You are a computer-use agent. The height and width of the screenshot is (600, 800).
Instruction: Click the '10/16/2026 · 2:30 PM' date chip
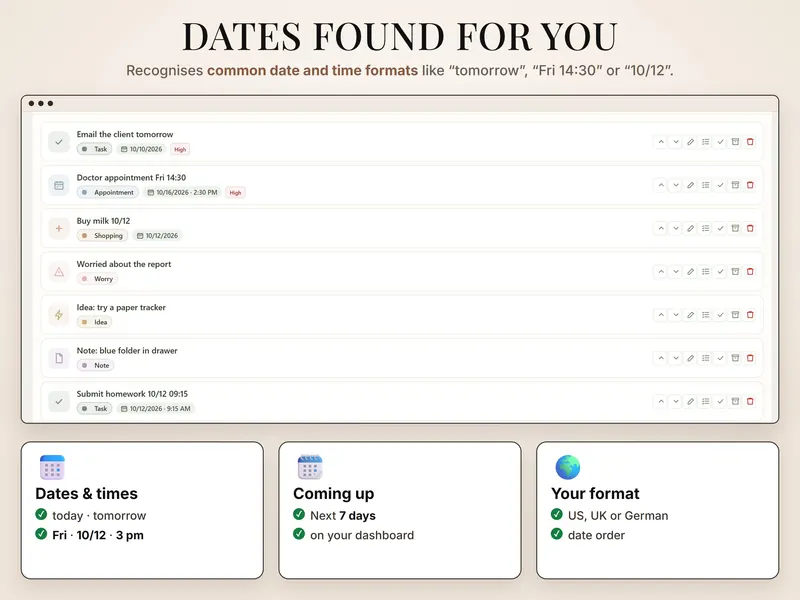pos(182,192)
